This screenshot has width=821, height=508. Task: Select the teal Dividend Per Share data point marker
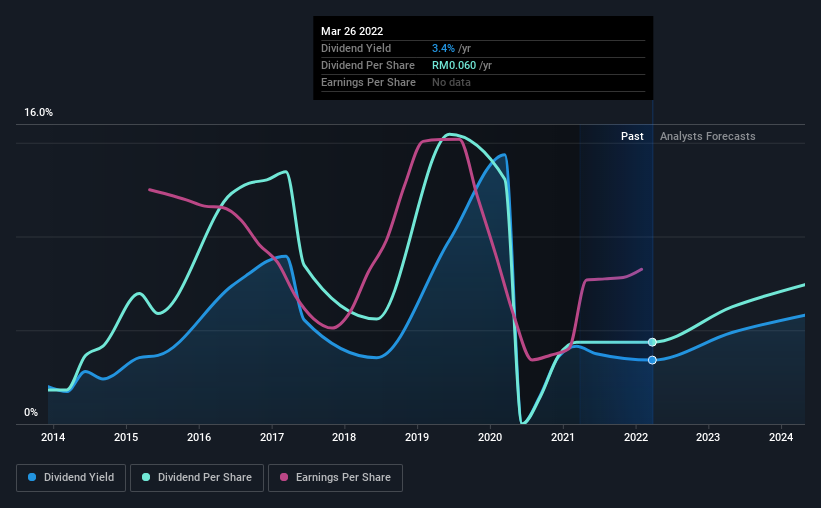[652, 342]
